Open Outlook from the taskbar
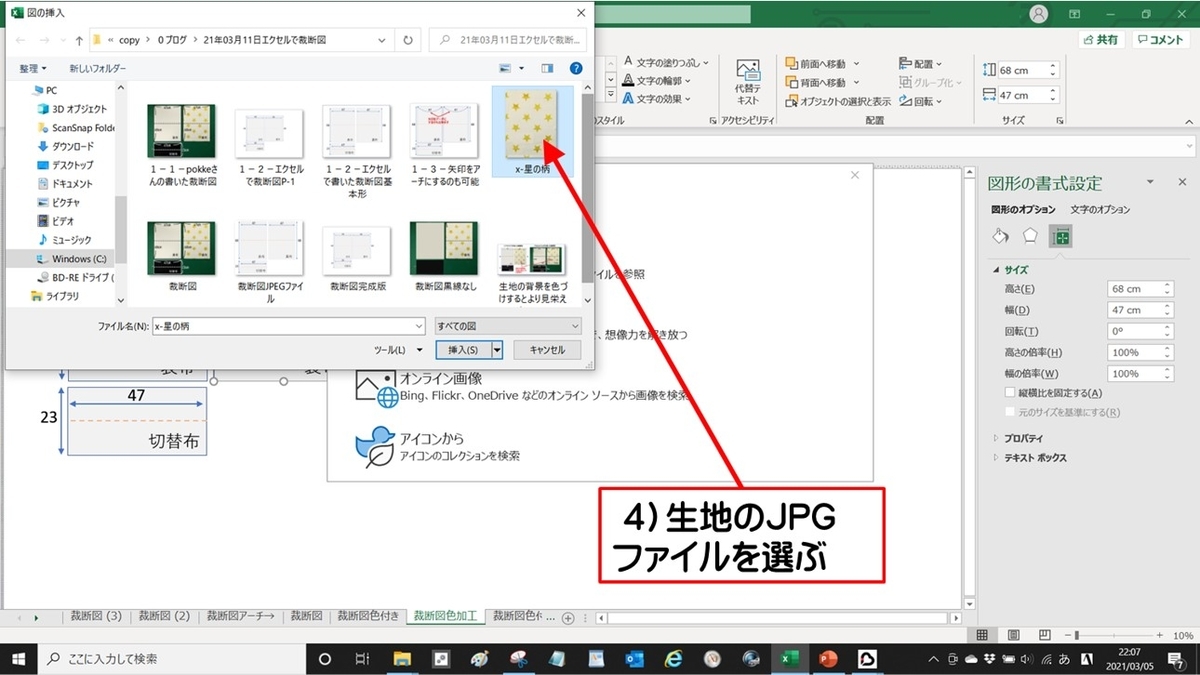This screenshot has width=1200, height=675. pos(635,659)
